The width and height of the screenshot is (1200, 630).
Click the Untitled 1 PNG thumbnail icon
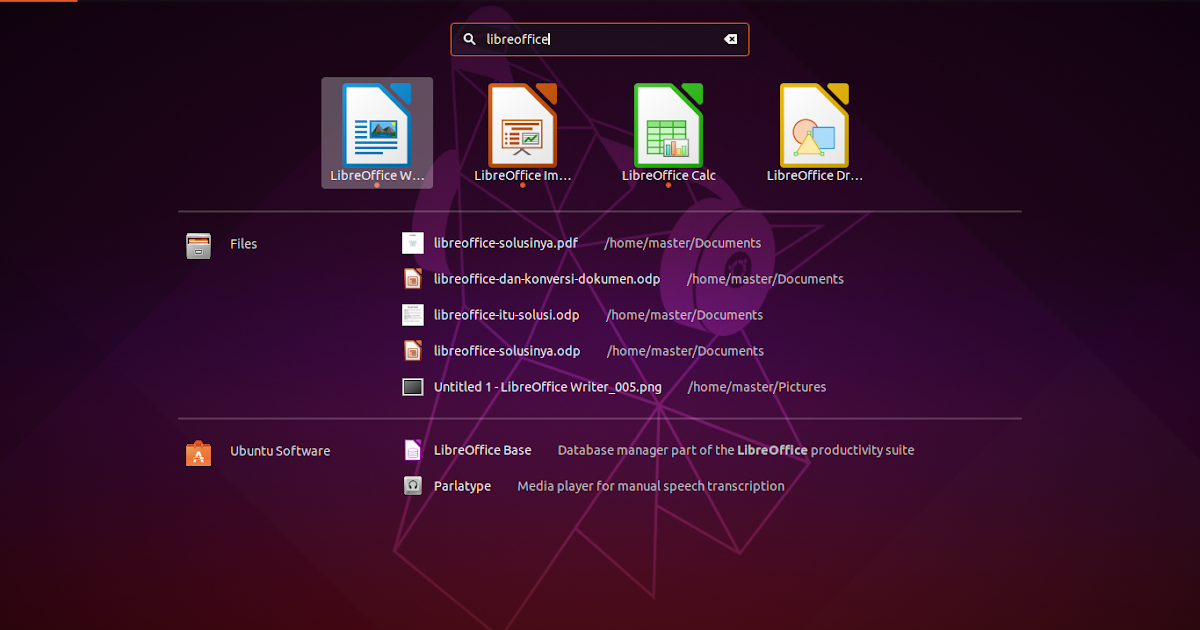413,387
